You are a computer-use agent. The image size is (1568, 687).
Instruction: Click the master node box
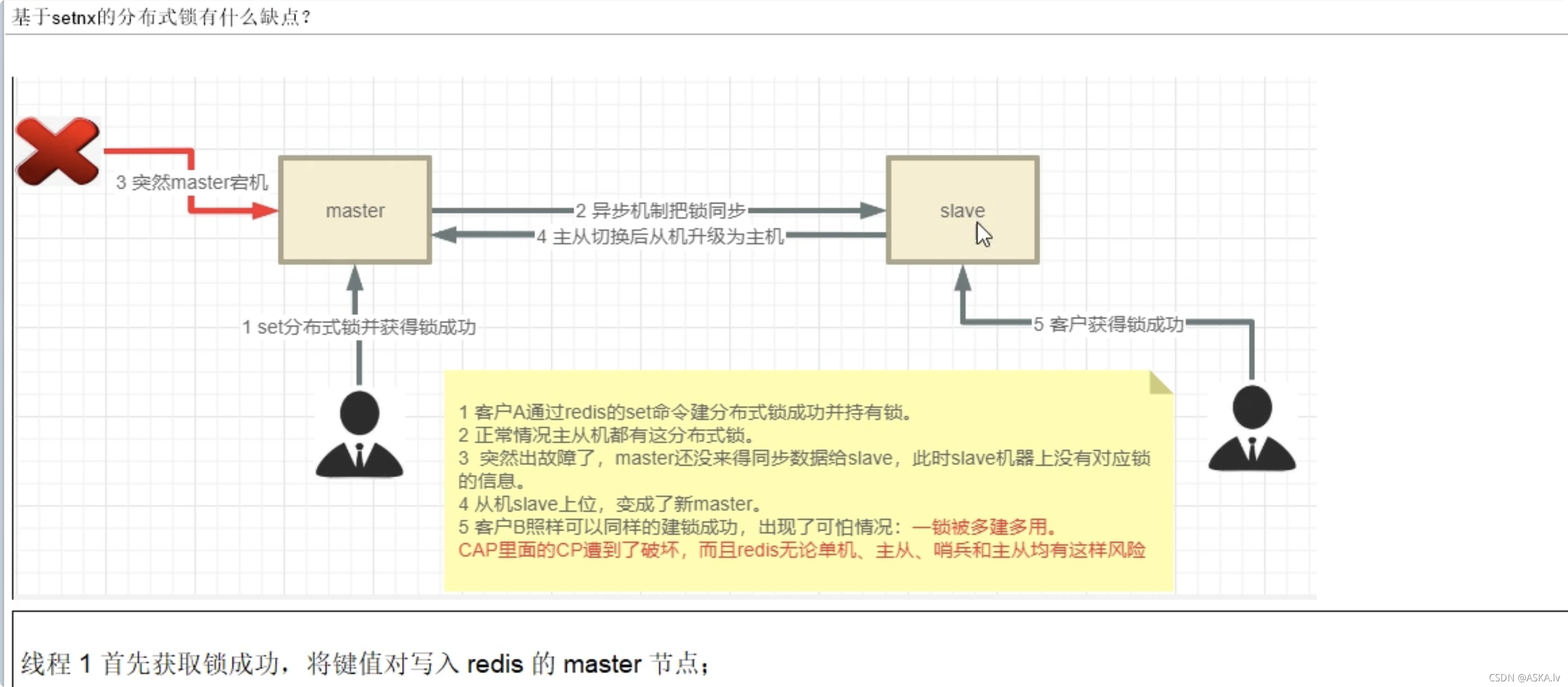355,210
